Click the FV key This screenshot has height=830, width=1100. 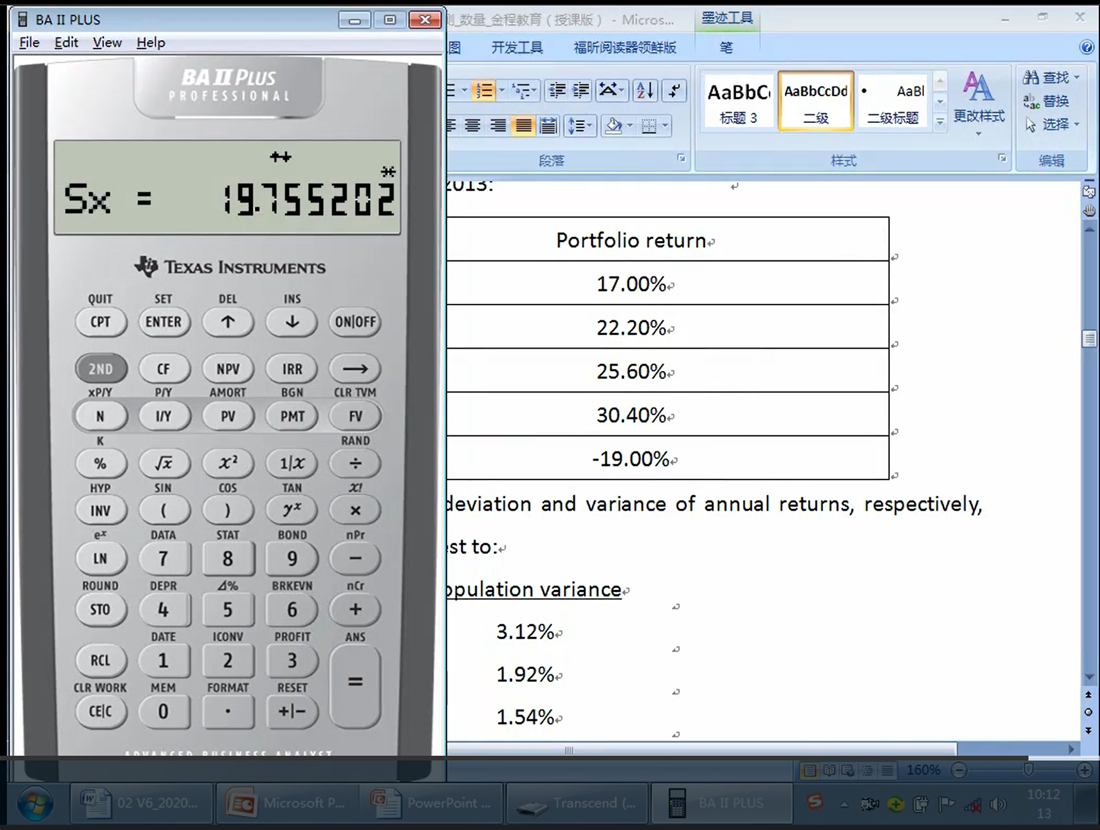coord(356,416)
